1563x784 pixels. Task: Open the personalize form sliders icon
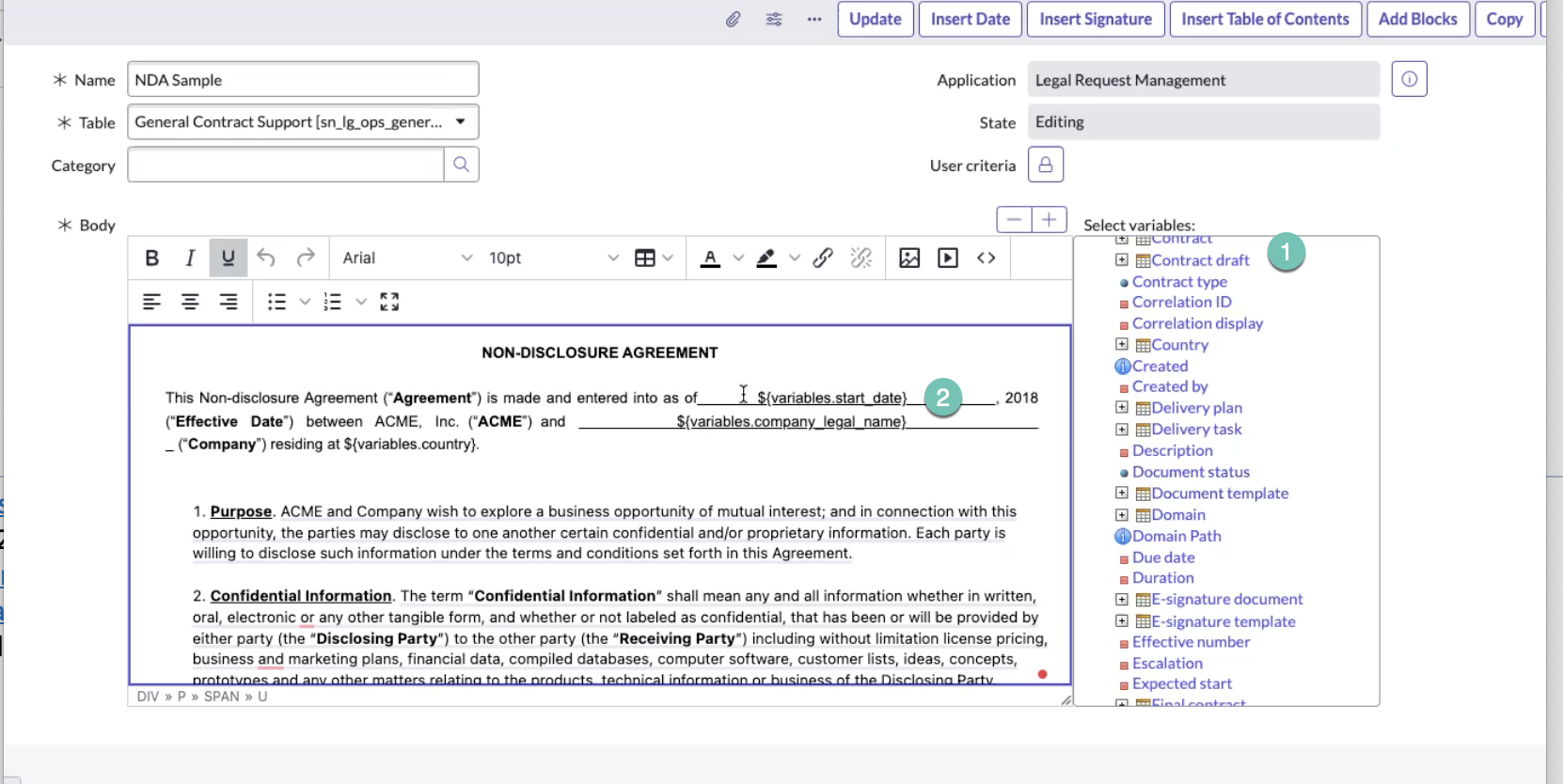774,19
